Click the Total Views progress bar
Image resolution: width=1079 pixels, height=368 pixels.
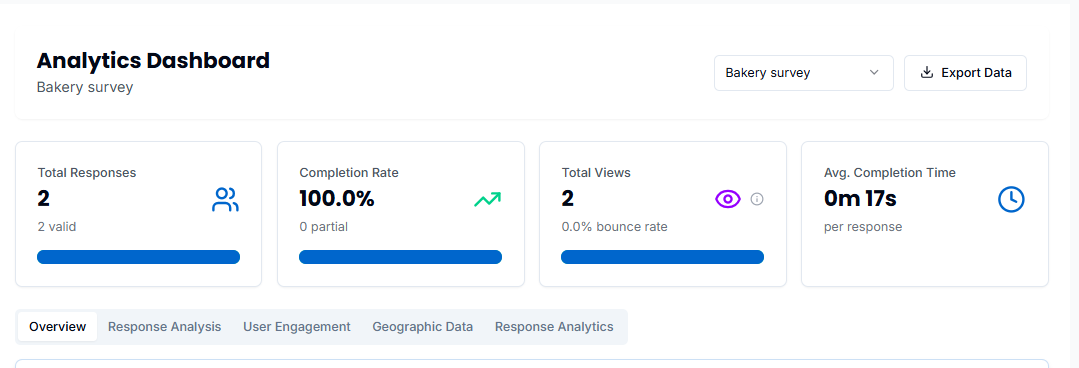pos(663,257)
